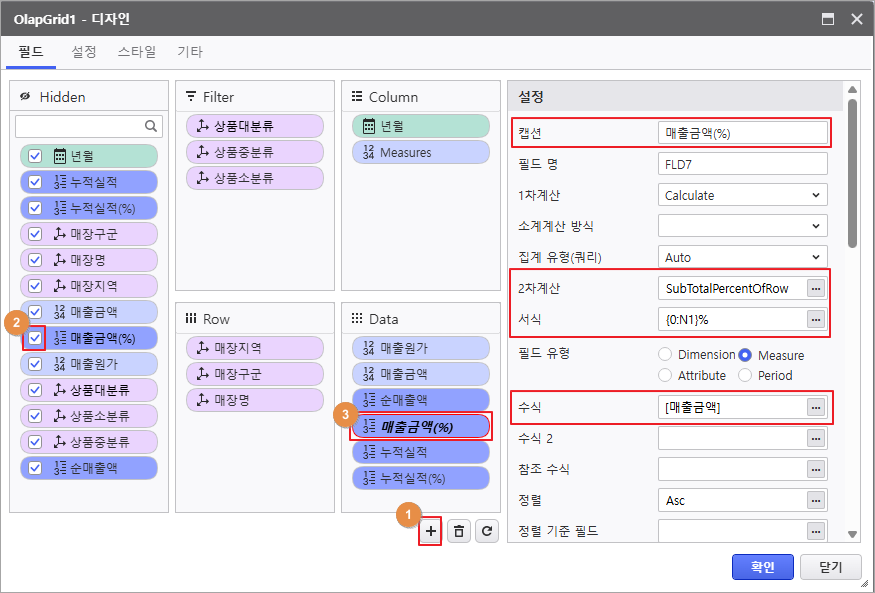This screenshot has height=593, width=875.
Task: Open ellipsis editor for 수식 field
Action: [816, 407]
